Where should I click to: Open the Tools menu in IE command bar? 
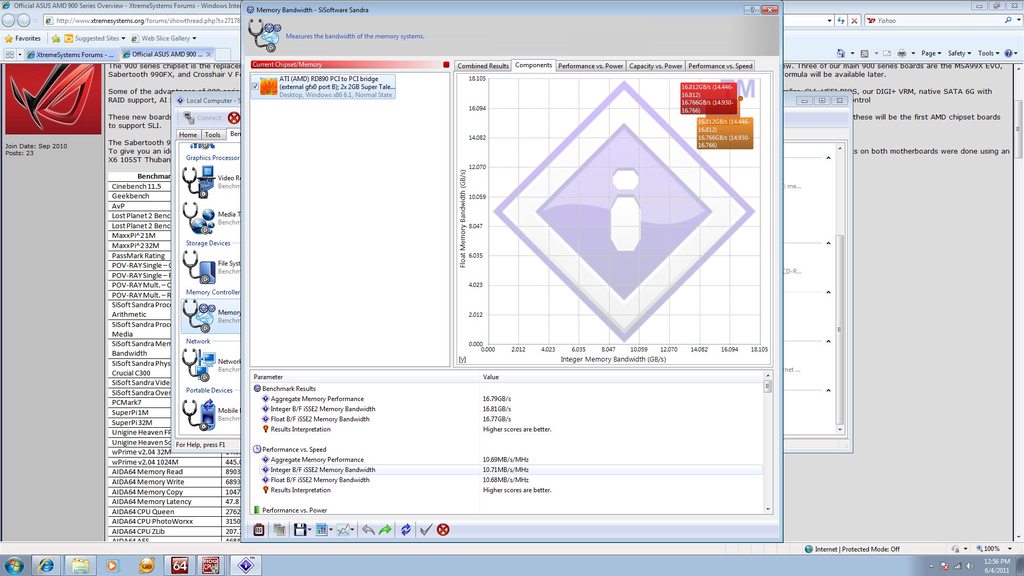tap(988, 54)
